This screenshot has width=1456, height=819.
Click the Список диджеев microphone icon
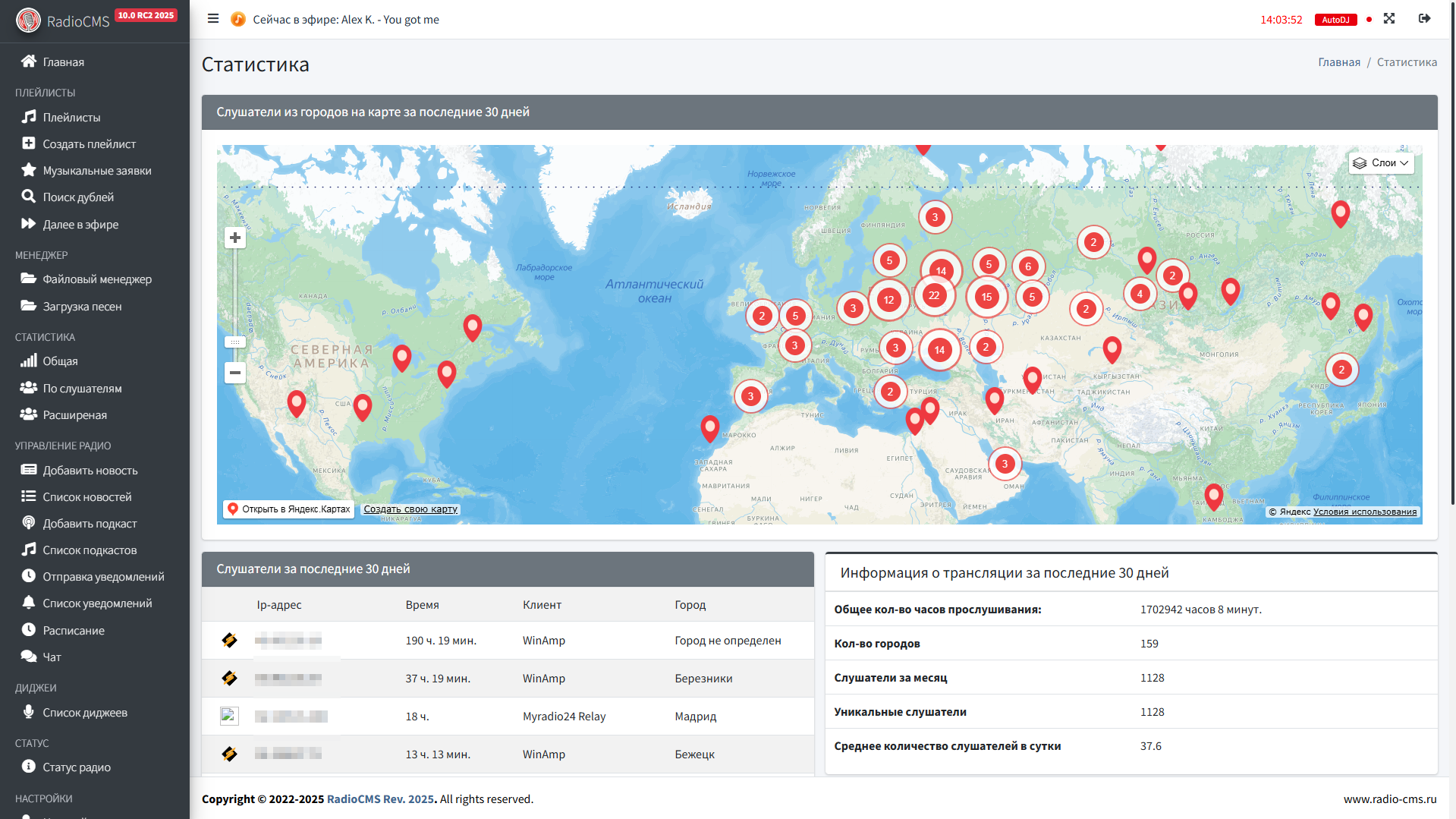[29, 712]
